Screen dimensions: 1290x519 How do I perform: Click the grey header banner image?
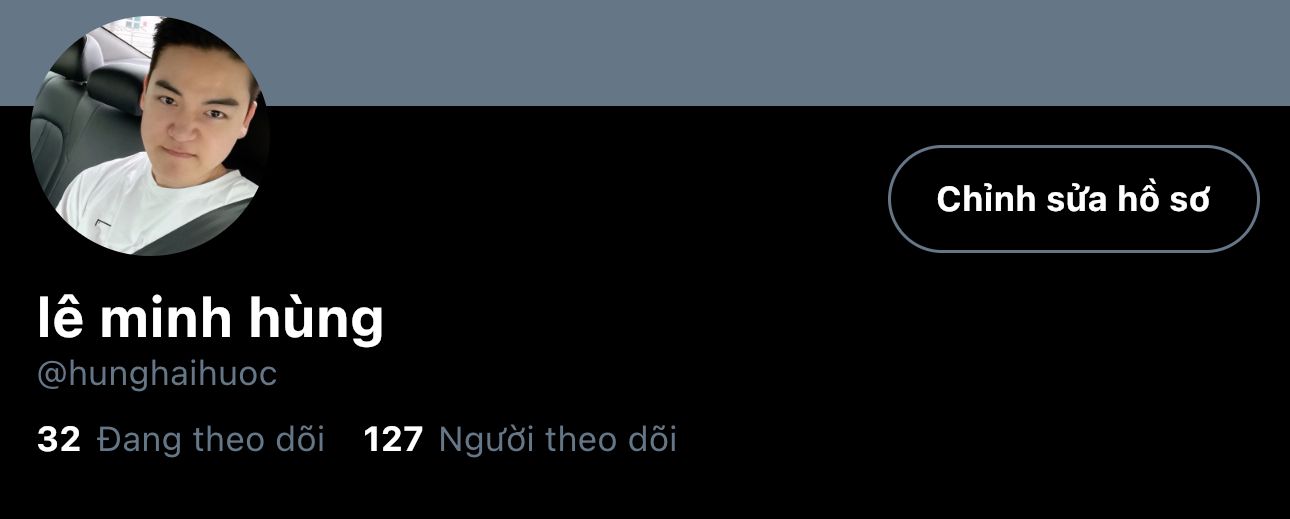pyautogui.click(x=780, y=52)
